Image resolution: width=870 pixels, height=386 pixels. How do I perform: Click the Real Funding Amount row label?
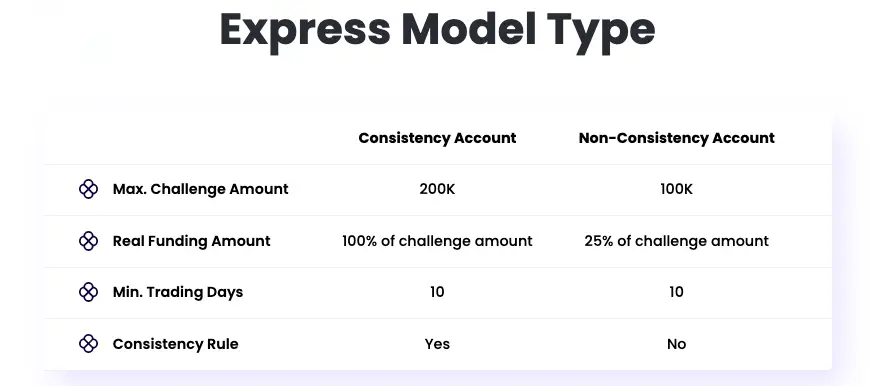point(191,241)
